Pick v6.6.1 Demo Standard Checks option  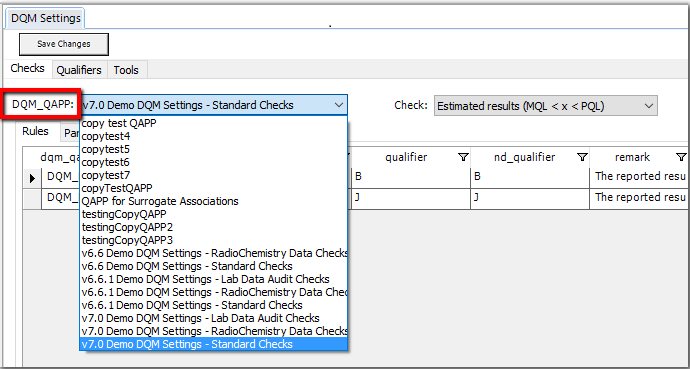tap(213, 305)
